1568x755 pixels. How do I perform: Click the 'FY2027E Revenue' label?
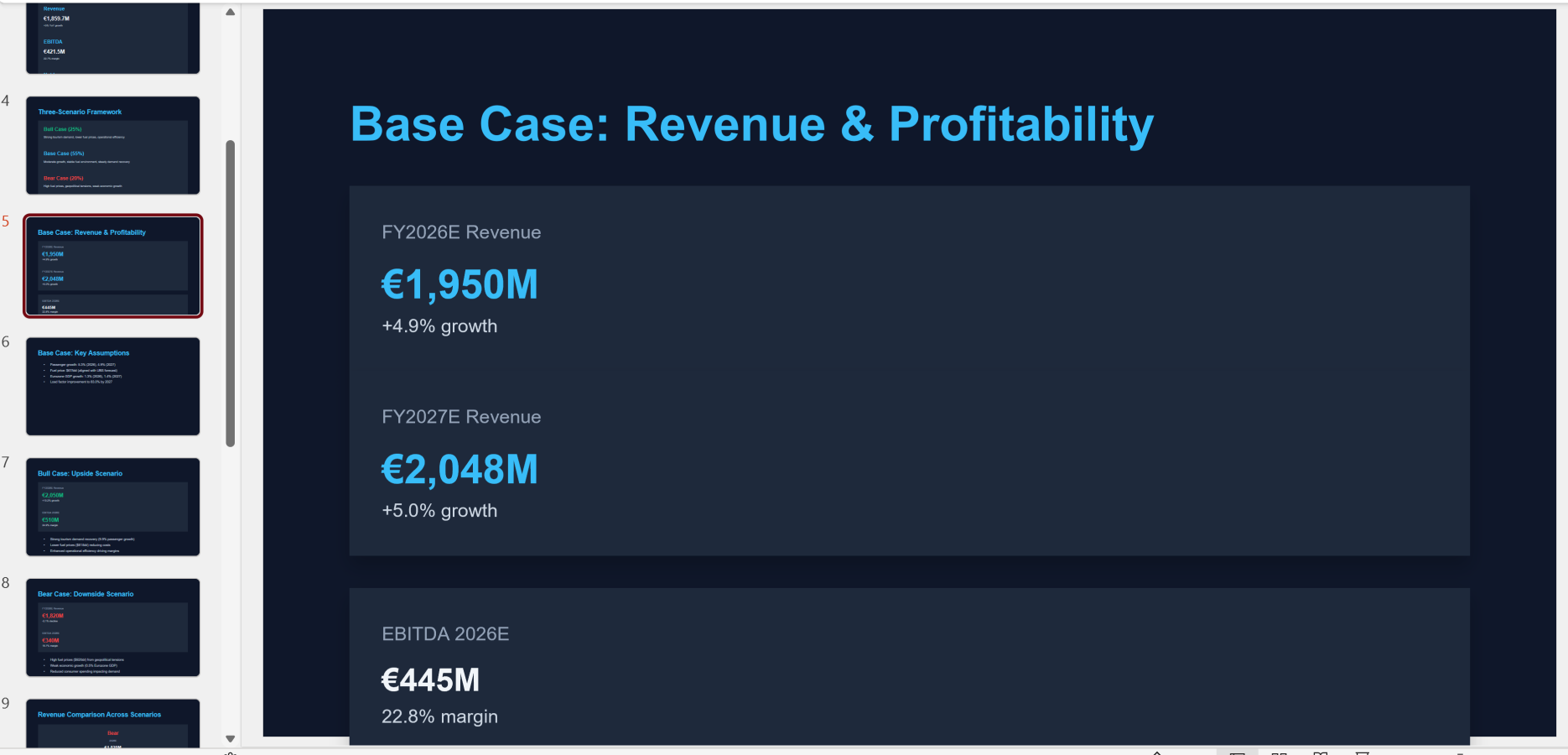coord(461,417)
